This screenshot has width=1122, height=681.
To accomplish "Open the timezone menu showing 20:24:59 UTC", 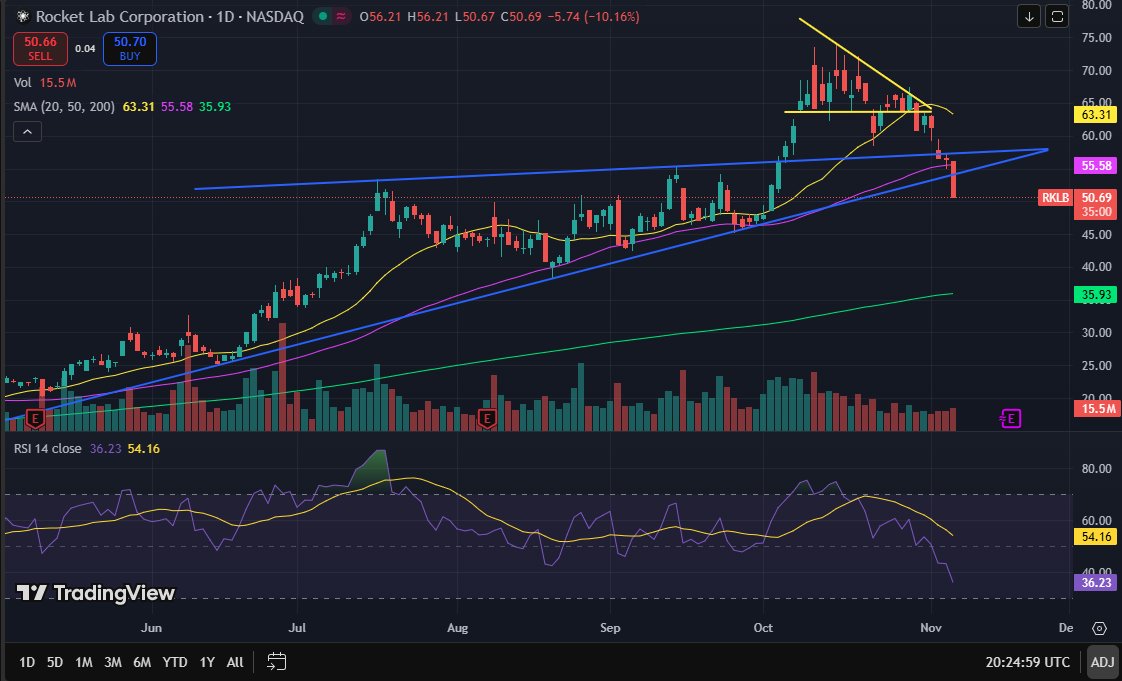I will click(1028, 662).
